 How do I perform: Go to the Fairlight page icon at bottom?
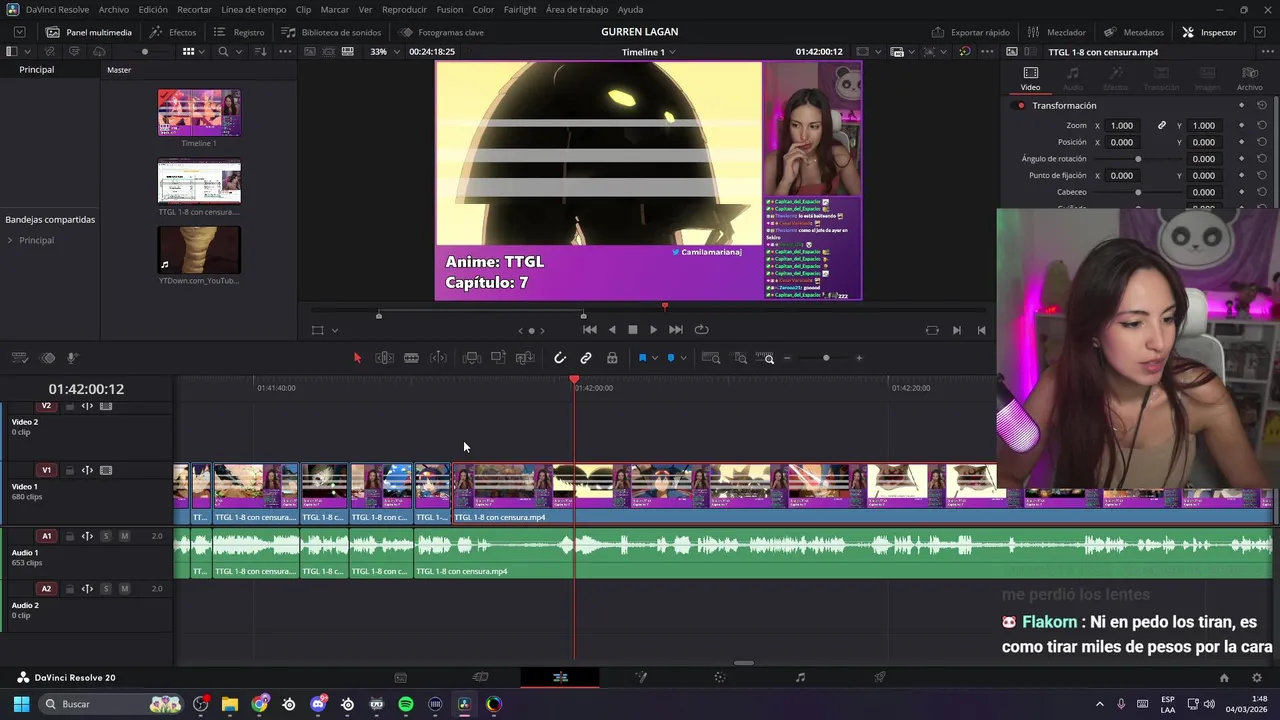click(800, 677)
